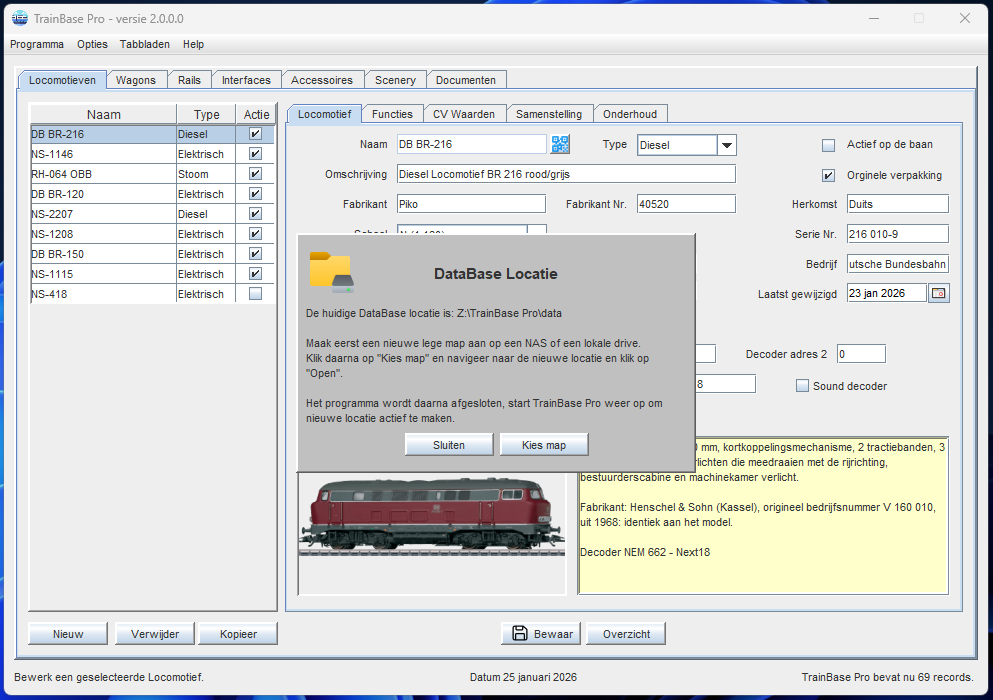Switch to the Onderhoud tab
The image size is (993, 700).
pyautogui.click(x=631, y=113)
